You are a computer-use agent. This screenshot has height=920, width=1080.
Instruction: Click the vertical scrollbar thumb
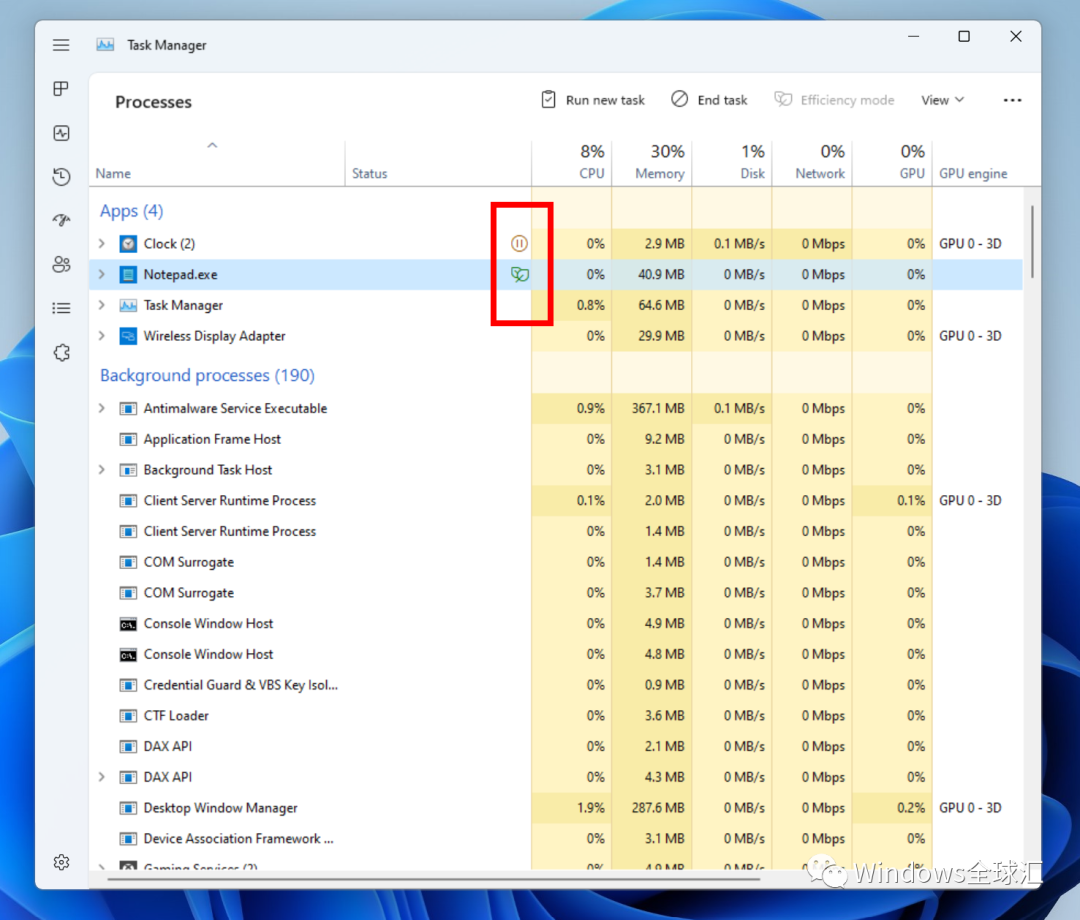click(1032, 242)
